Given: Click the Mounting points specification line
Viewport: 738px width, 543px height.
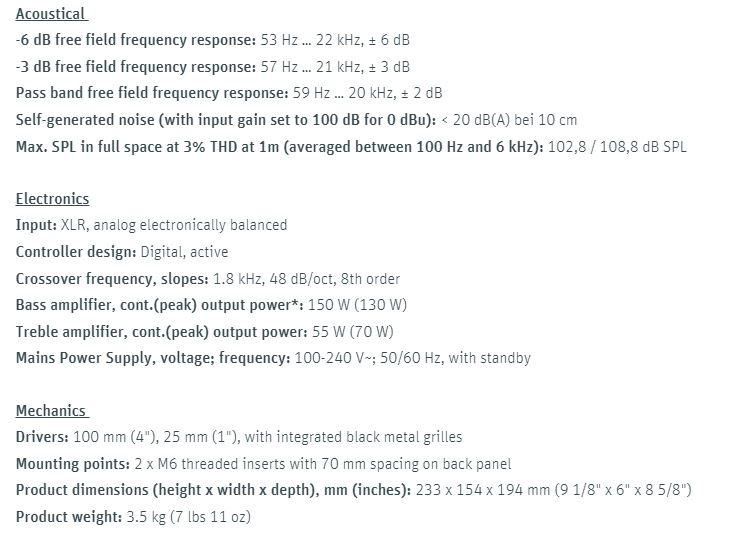Looking at the screenshot, I should [x=264, y=464].
